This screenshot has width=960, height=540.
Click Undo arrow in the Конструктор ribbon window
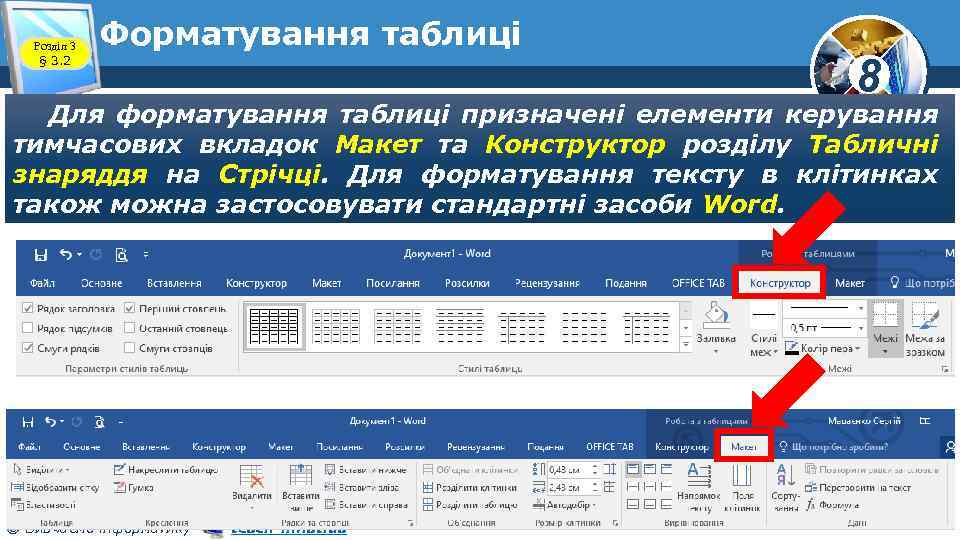pos(66,254)
